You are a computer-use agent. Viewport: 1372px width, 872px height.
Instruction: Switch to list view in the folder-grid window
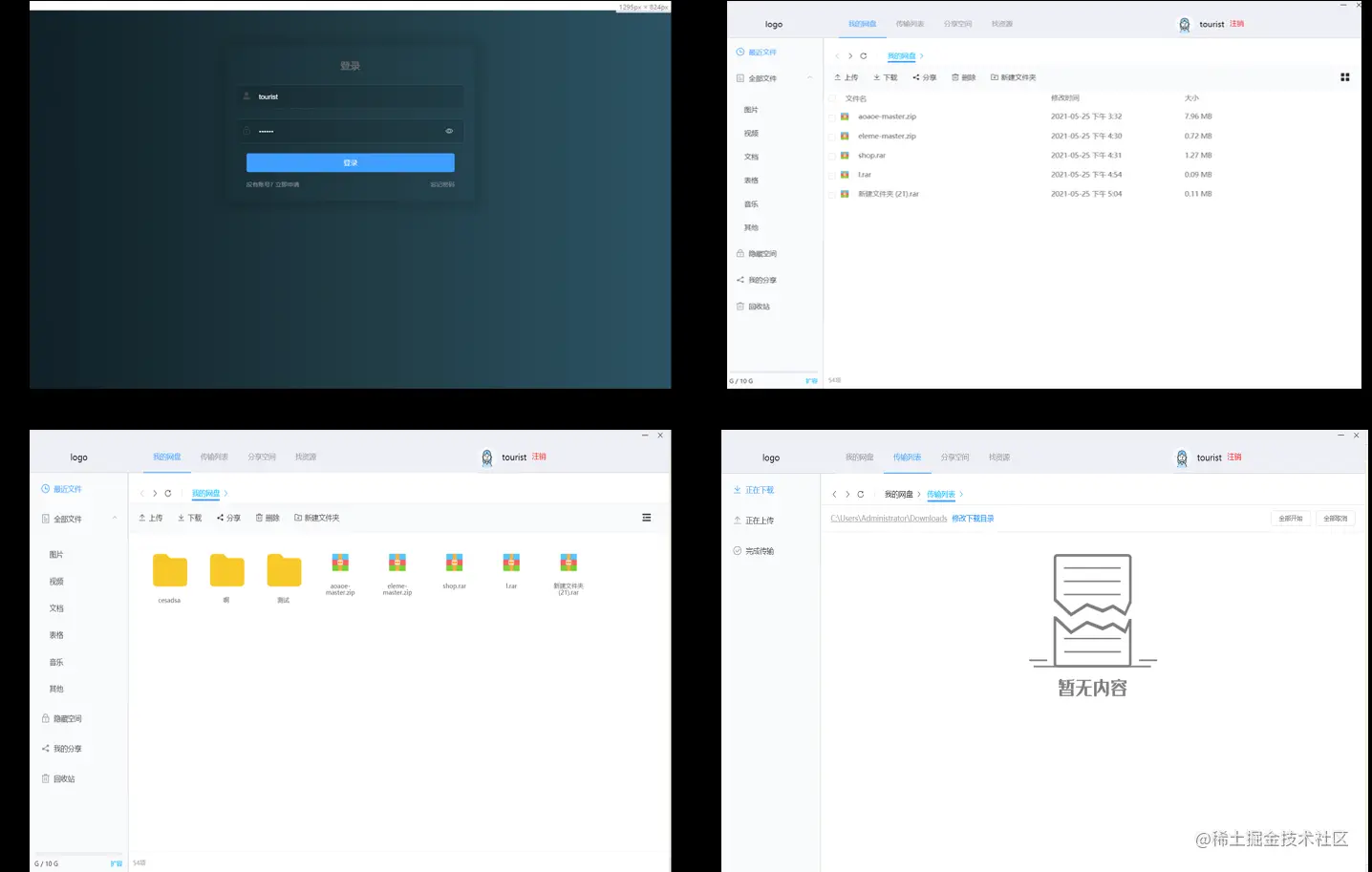[647, 518]
